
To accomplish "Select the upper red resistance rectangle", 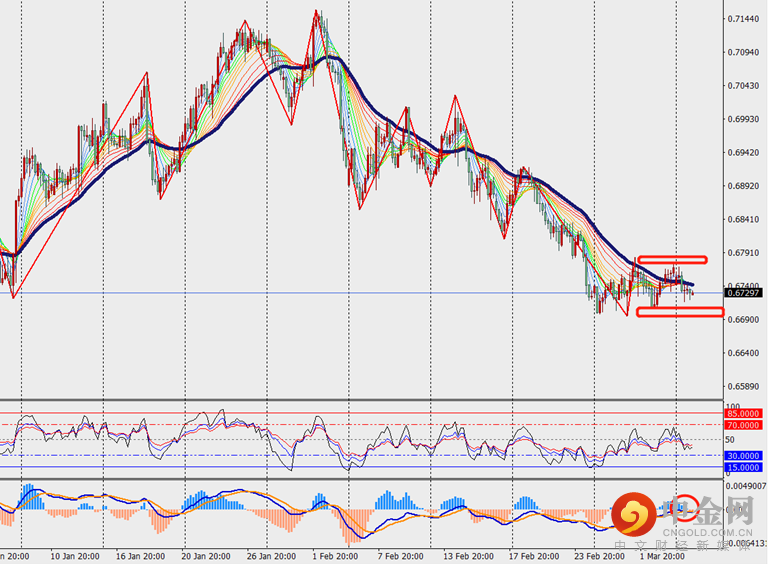I will click(672, 260).
